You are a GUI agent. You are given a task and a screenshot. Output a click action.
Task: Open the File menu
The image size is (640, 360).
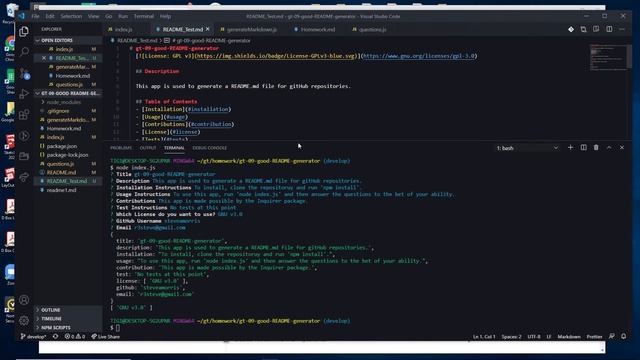pos(36,16)
